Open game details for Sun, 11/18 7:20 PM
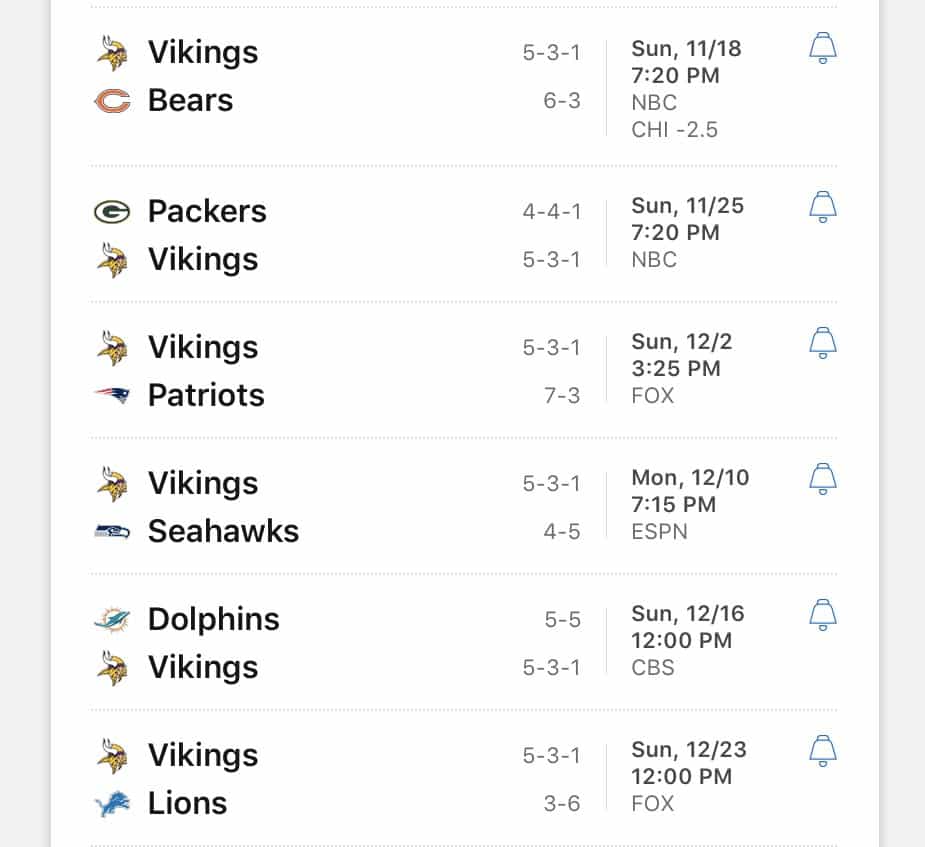Screen dimensions: 925x847 686,62
